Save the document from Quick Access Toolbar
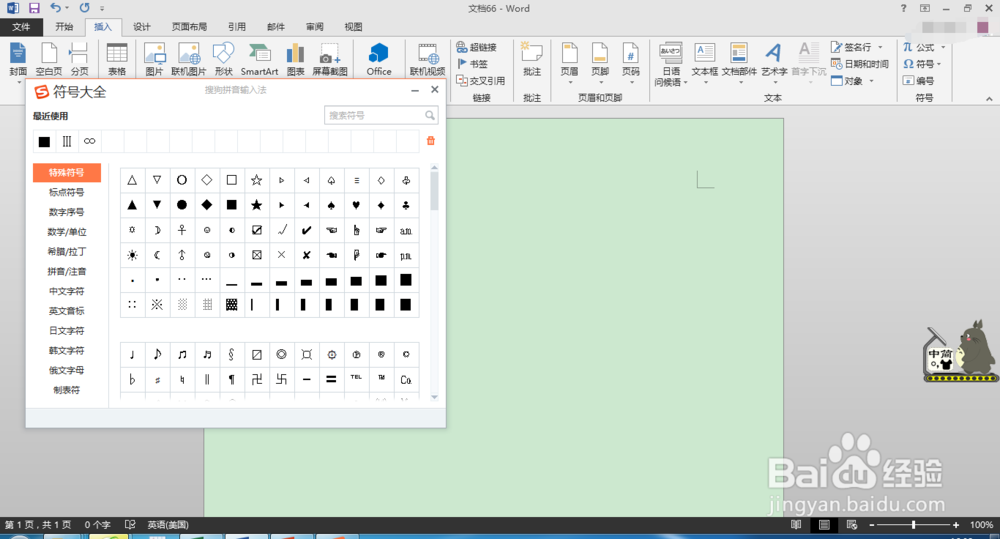The width and height of the screenshot is (1000, 539). point(34,8)
